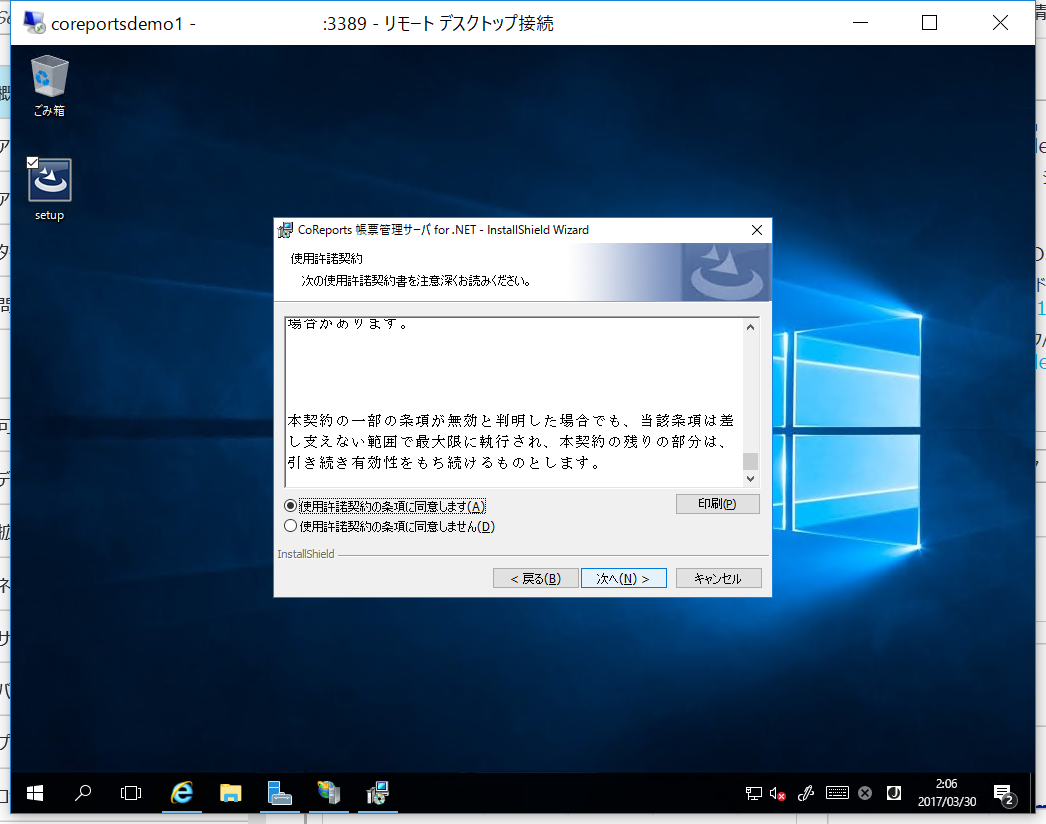The image size is (1046, 824).
Task: Open taskbar search magnifier
Action: (x=83, y=793)
